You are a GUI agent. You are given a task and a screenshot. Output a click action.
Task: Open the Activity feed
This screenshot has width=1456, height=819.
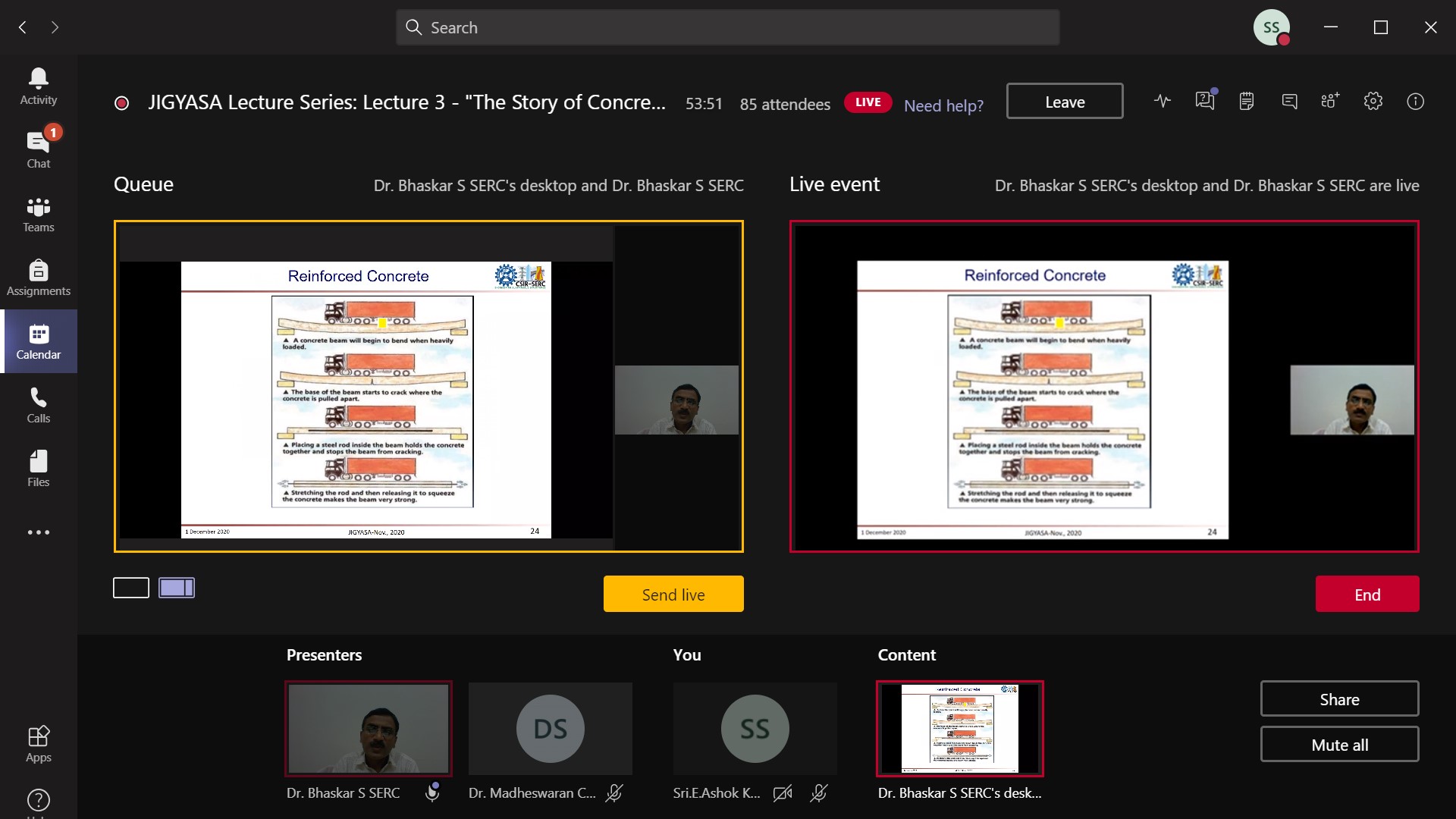coord(39,86)
